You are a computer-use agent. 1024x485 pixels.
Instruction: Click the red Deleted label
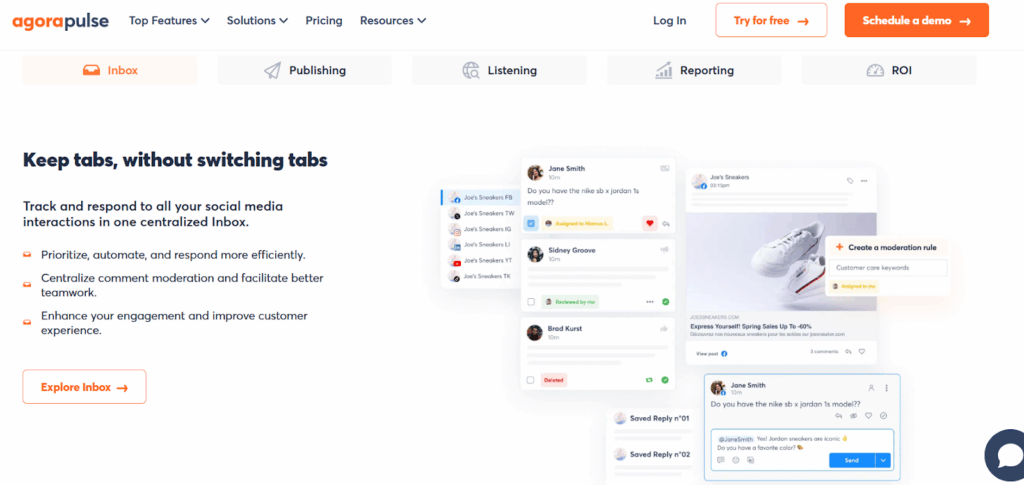click(x=554, y=380)
